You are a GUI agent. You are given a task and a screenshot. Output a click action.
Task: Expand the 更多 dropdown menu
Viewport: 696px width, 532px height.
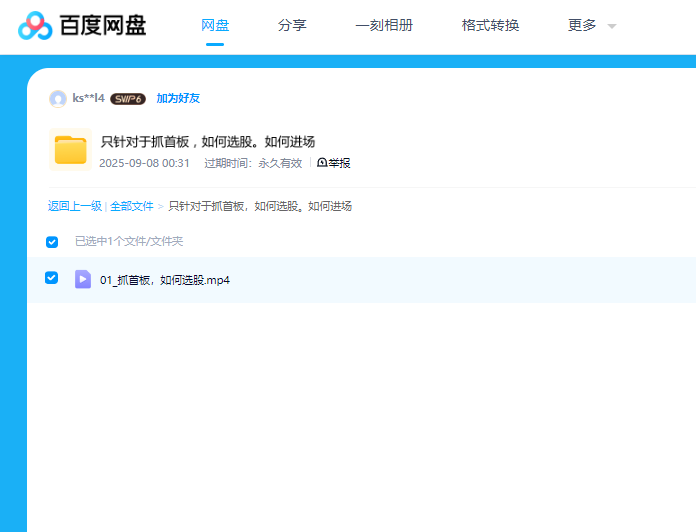[x=592, y=26]
